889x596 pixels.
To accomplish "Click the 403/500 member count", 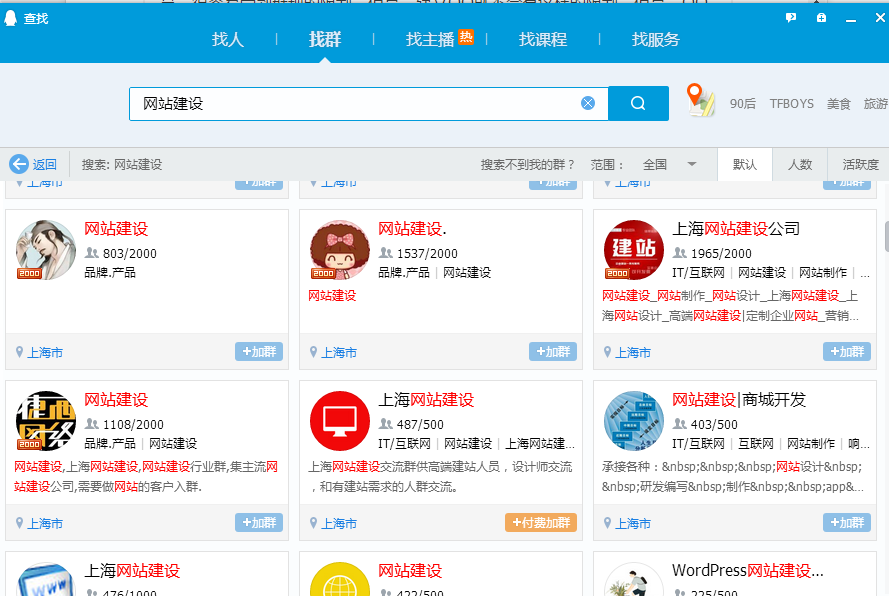I will (714, 424).
